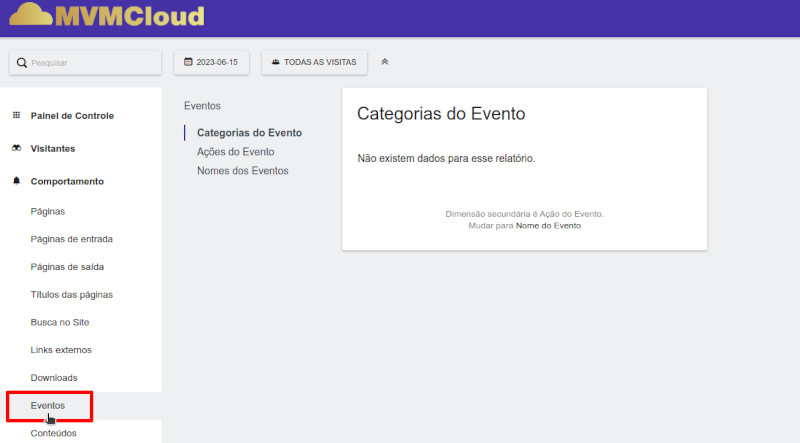Expand the Visitantes menu section

click(x=53, y=148)
